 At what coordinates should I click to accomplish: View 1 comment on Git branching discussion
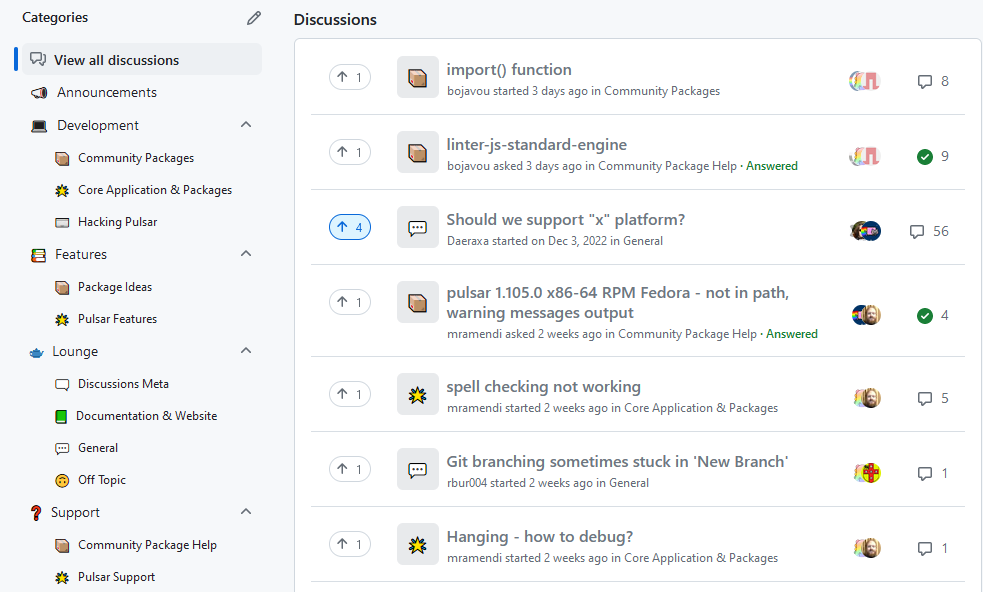click(x=933, y=473)
